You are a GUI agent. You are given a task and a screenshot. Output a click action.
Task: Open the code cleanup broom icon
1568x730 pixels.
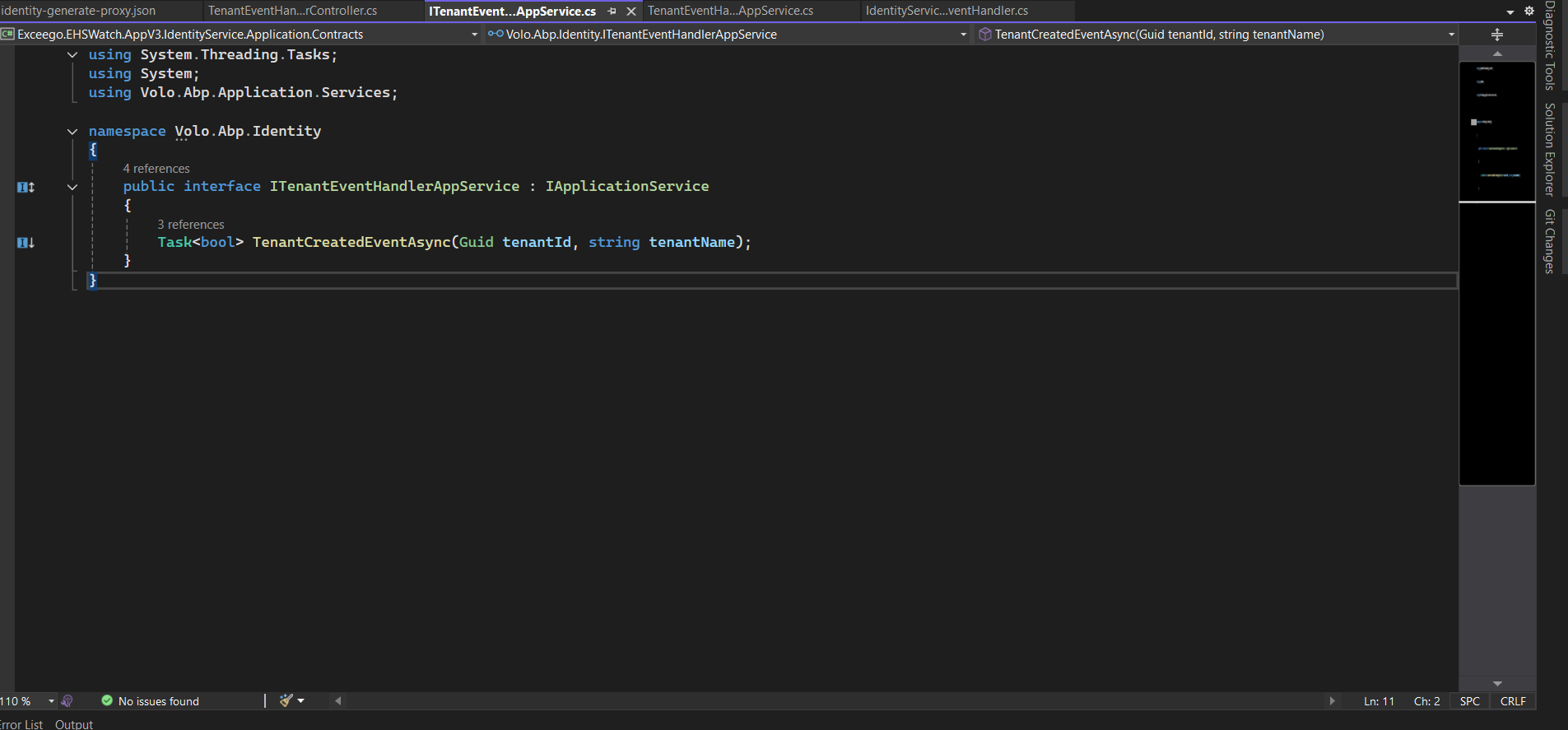tap(286, 700)
